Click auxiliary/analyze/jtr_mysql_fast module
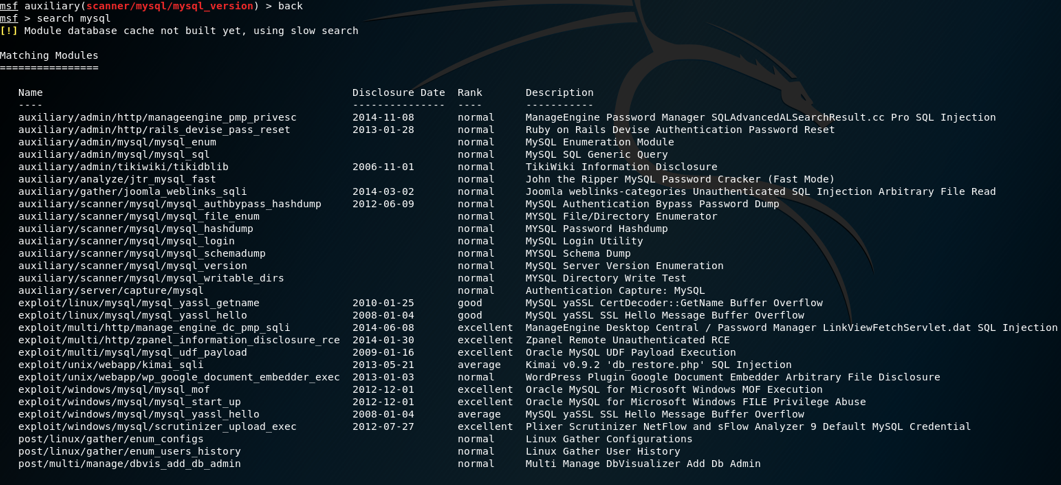1061x485 pixels. click(117, 179)
